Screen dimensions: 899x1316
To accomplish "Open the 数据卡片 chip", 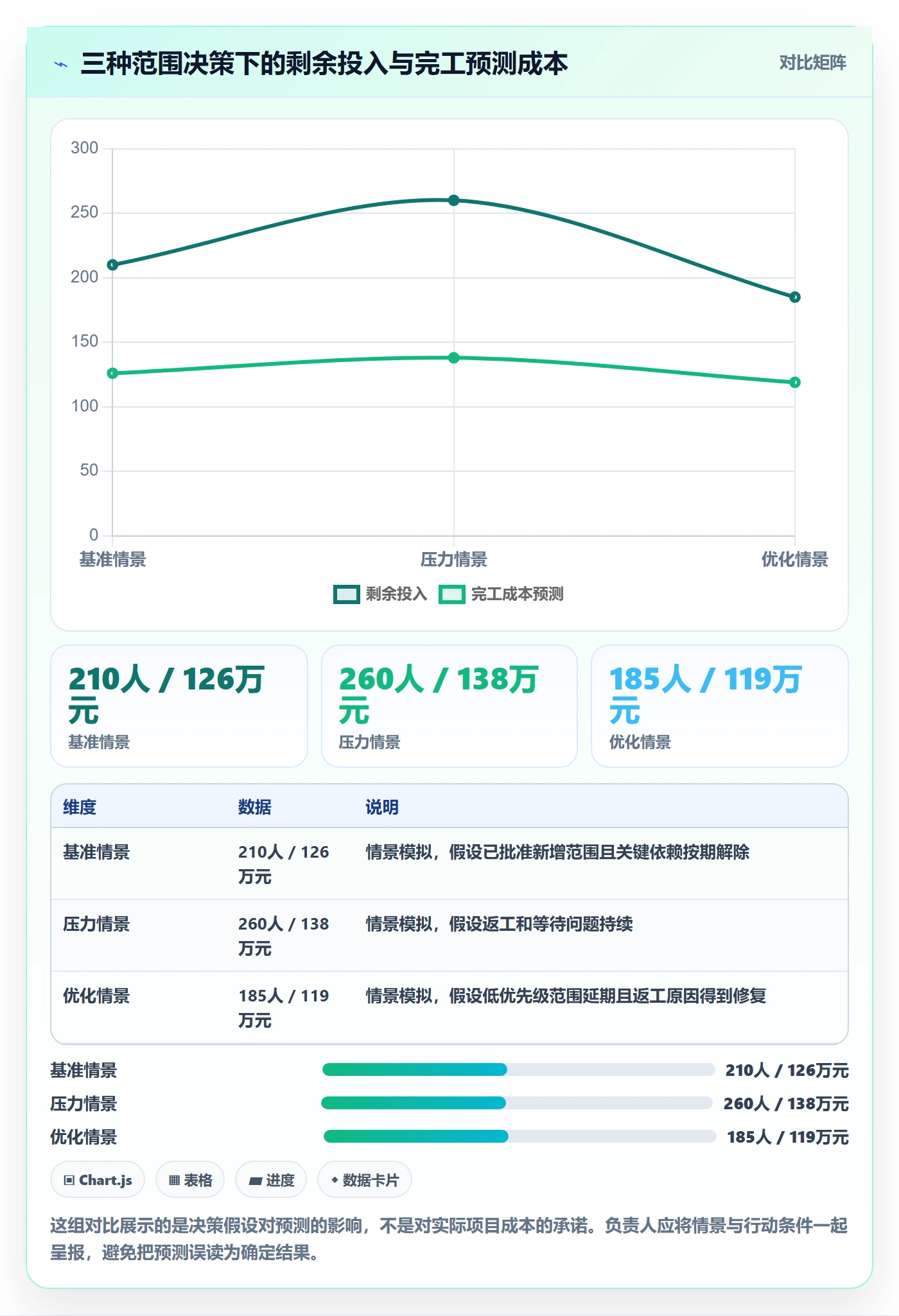I will coord(365,1180).
